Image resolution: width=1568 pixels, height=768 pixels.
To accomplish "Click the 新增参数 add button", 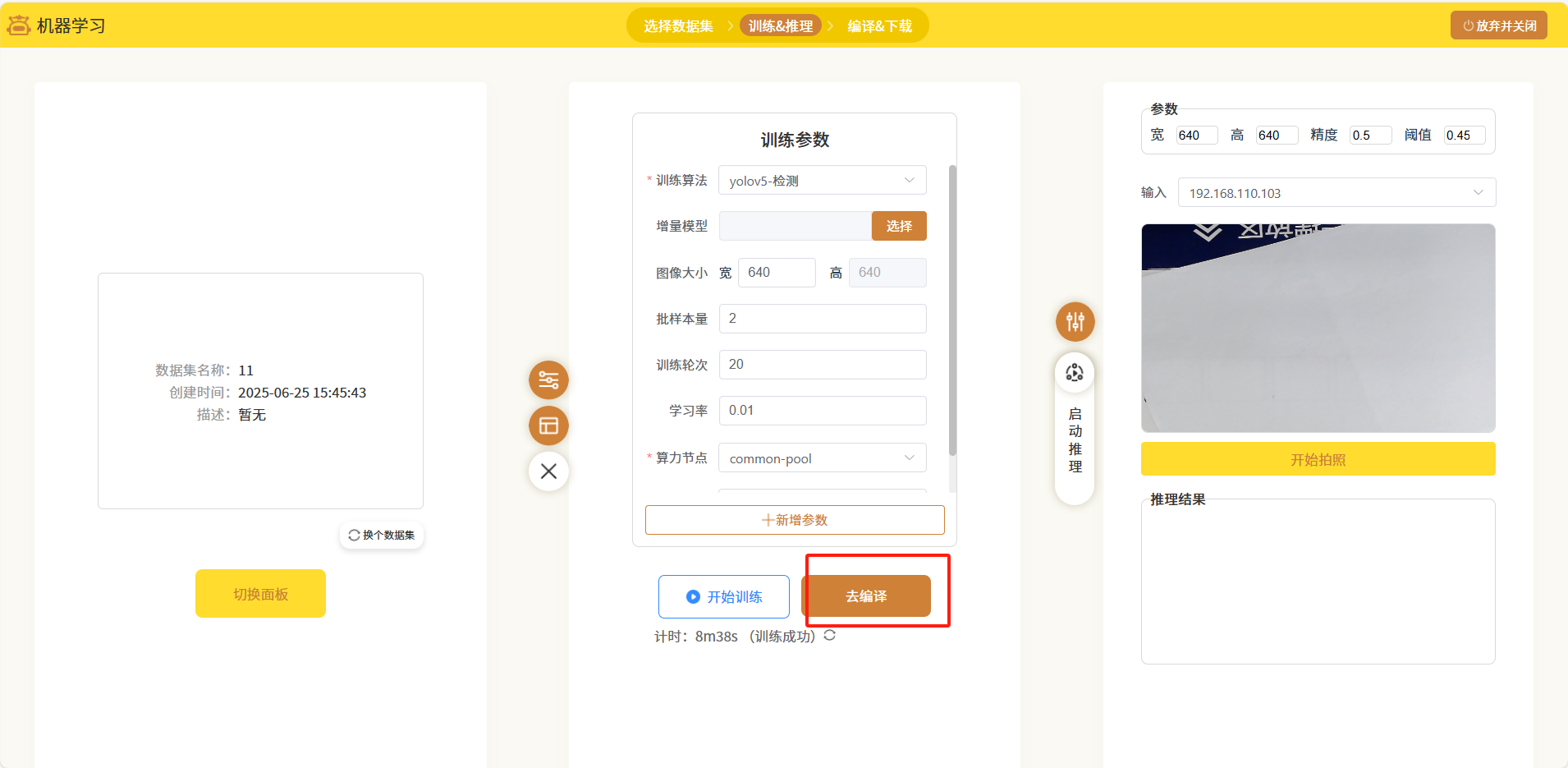I will [x=794, y=520].
